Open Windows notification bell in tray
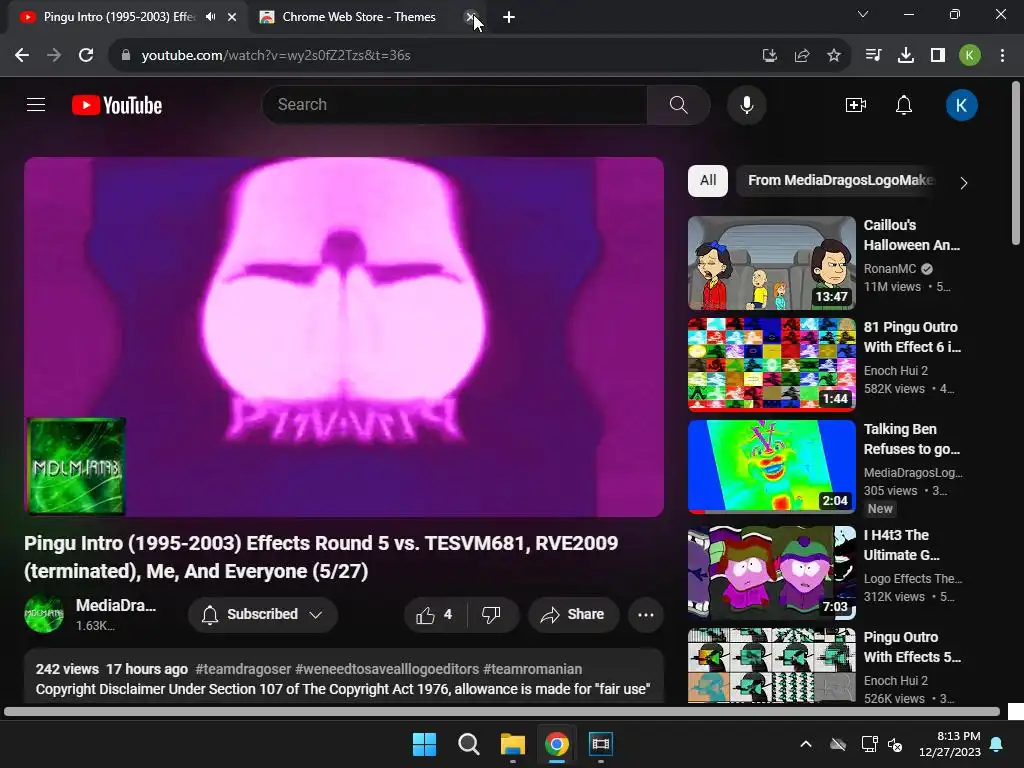The height and width of the screenshot is (768, 1024). tap(997, 744)
